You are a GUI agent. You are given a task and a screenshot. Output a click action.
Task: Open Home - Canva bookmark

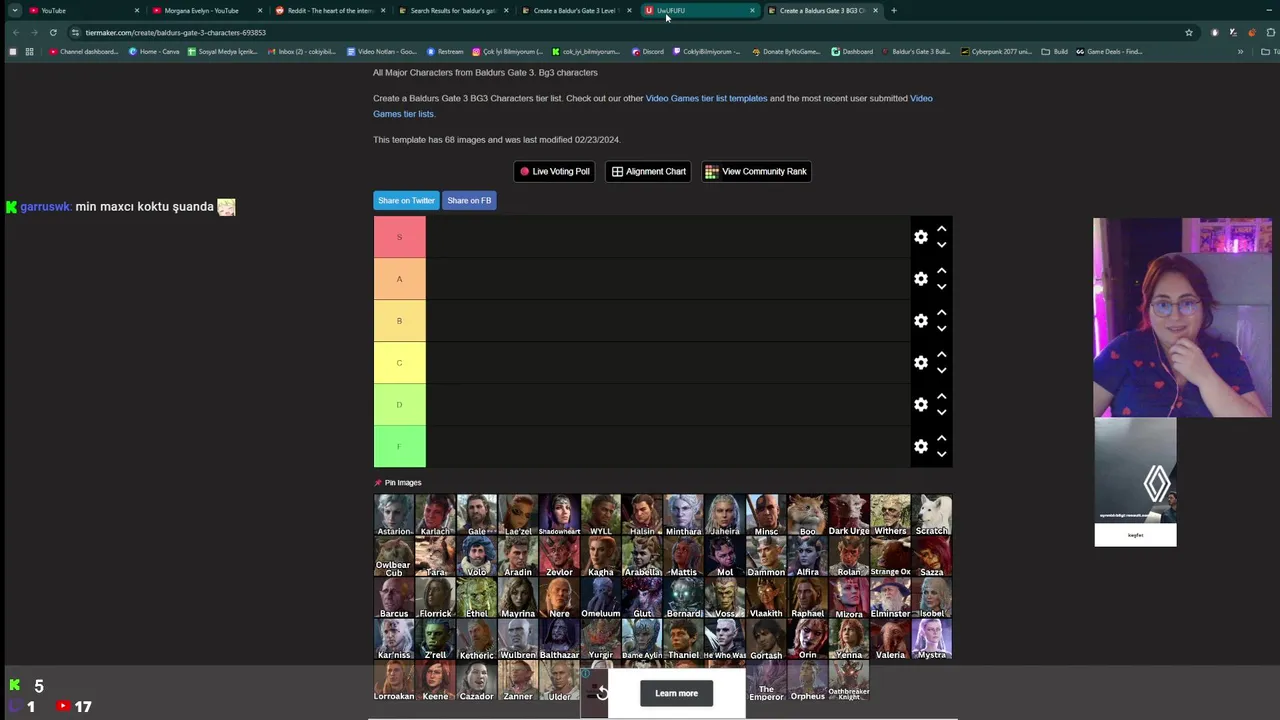(155, 51)
